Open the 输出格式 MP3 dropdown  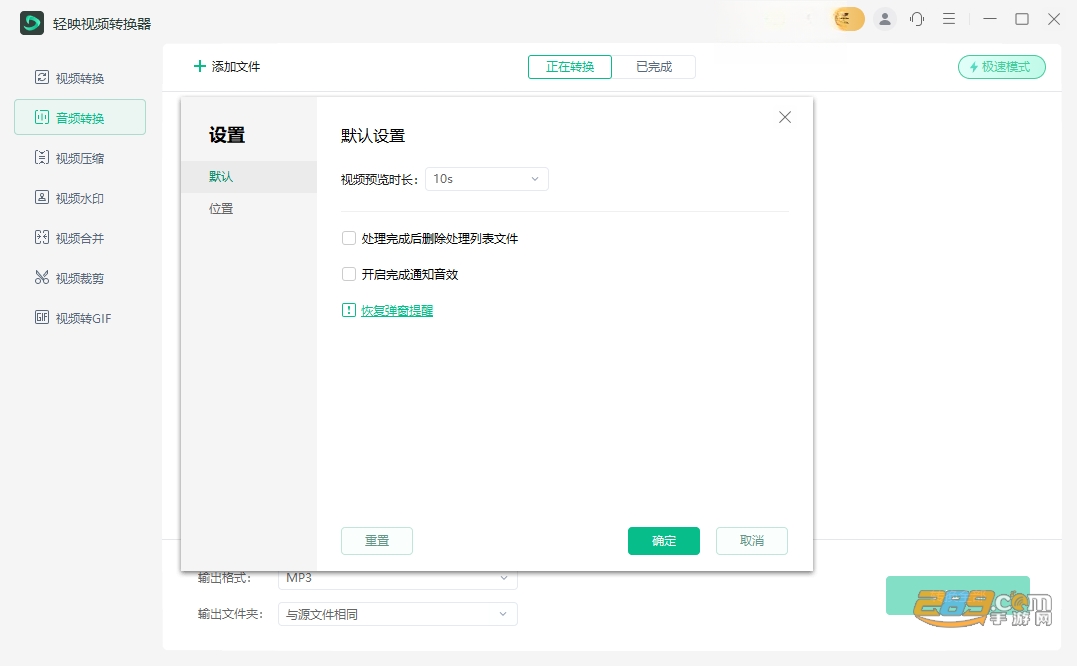click(x=398, y=579)
